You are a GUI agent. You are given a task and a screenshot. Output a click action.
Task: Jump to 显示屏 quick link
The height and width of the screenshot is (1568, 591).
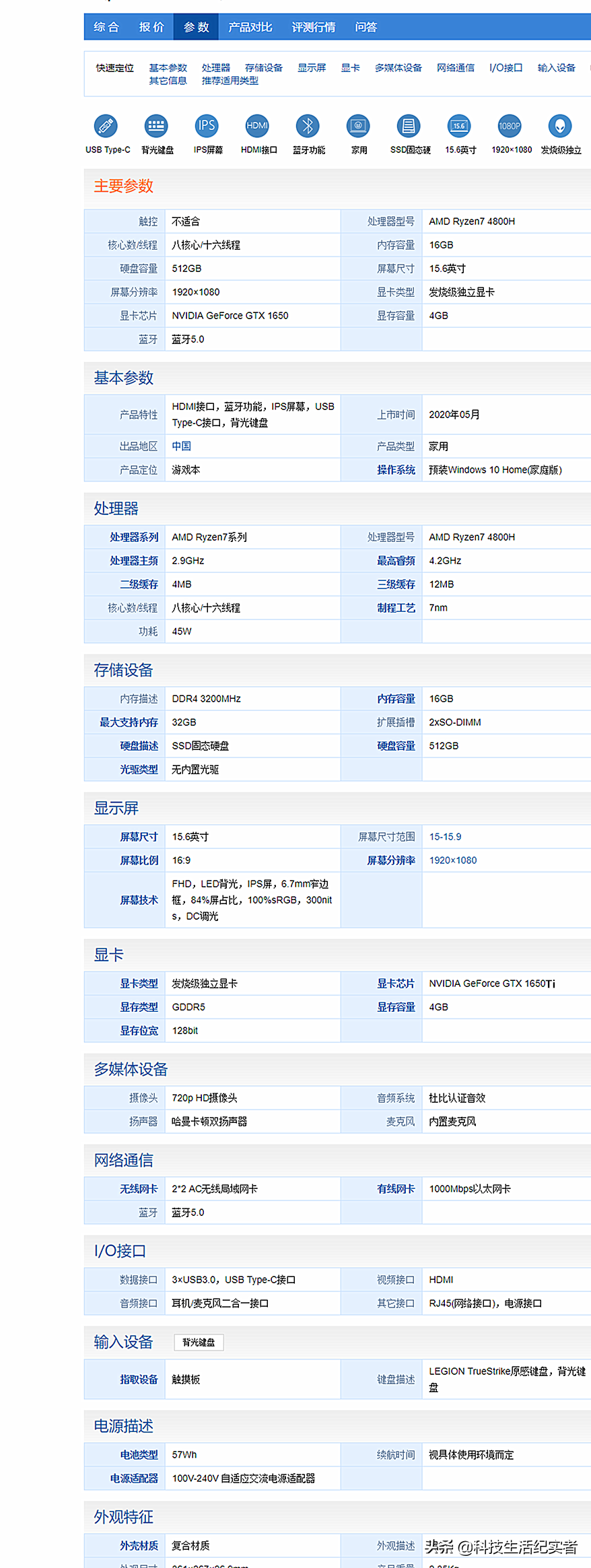[x=312, y=68]
